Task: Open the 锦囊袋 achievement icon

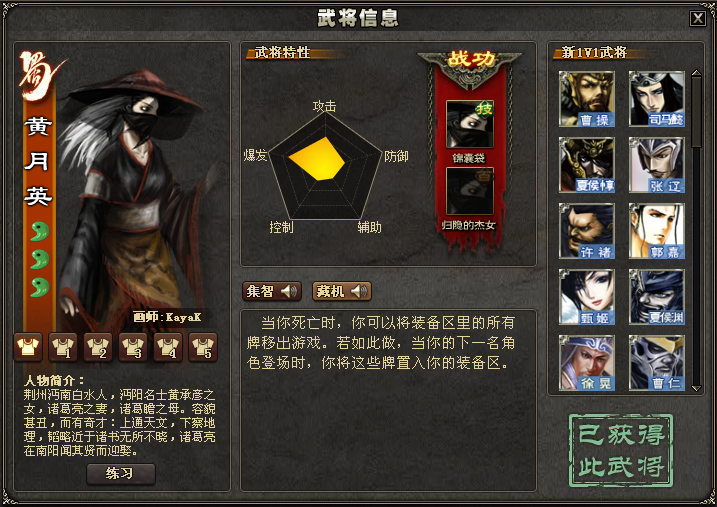Action: tap(470, 124)
